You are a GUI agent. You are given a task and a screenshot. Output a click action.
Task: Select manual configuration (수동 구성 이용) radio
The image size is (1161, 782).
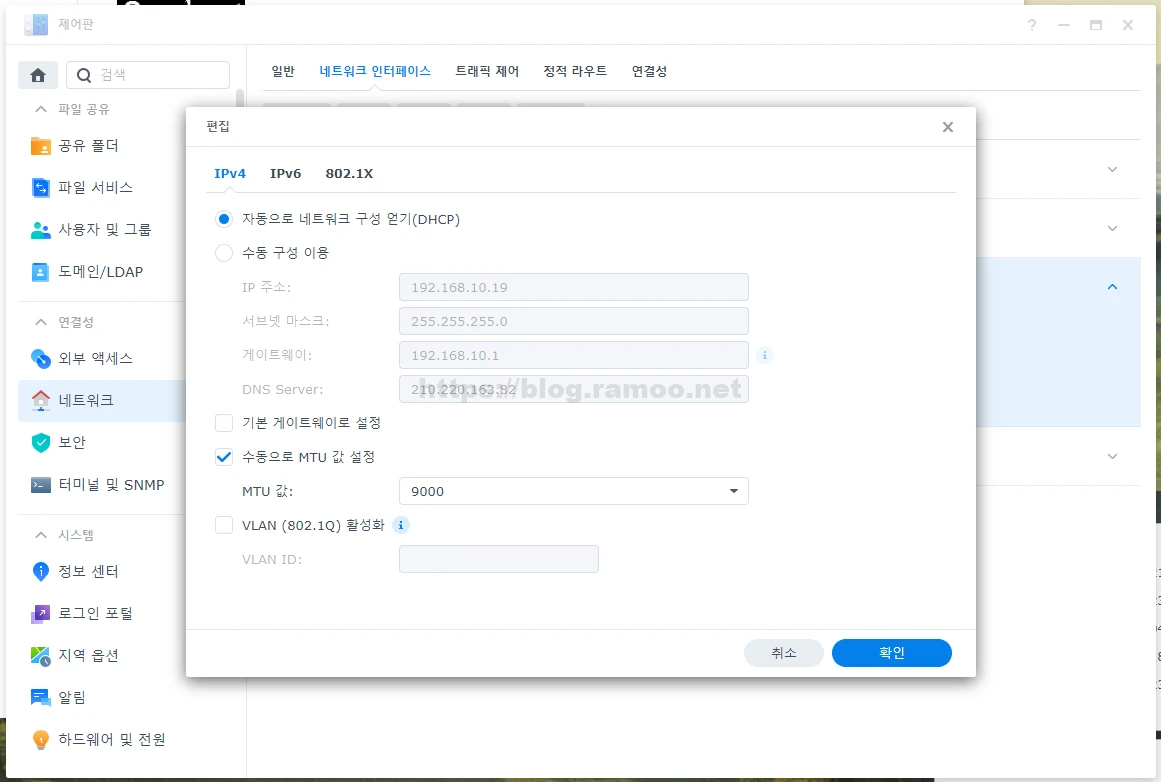pos(224,253)
